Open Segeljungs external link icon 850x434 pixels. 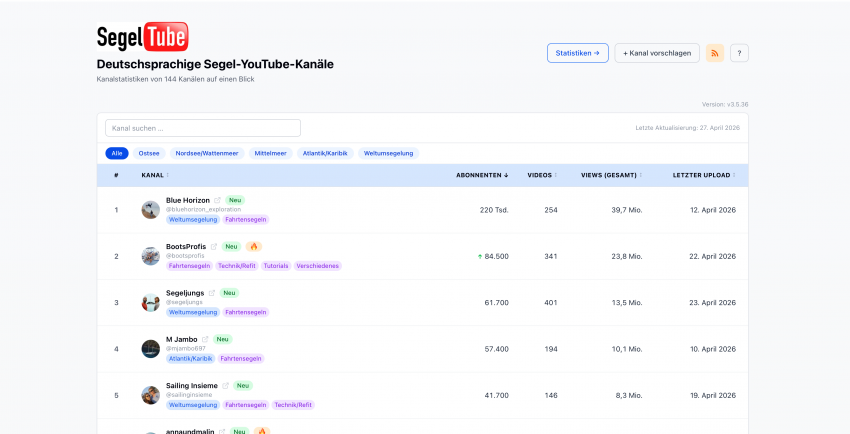pyautogui.click(x=212, y=293)
